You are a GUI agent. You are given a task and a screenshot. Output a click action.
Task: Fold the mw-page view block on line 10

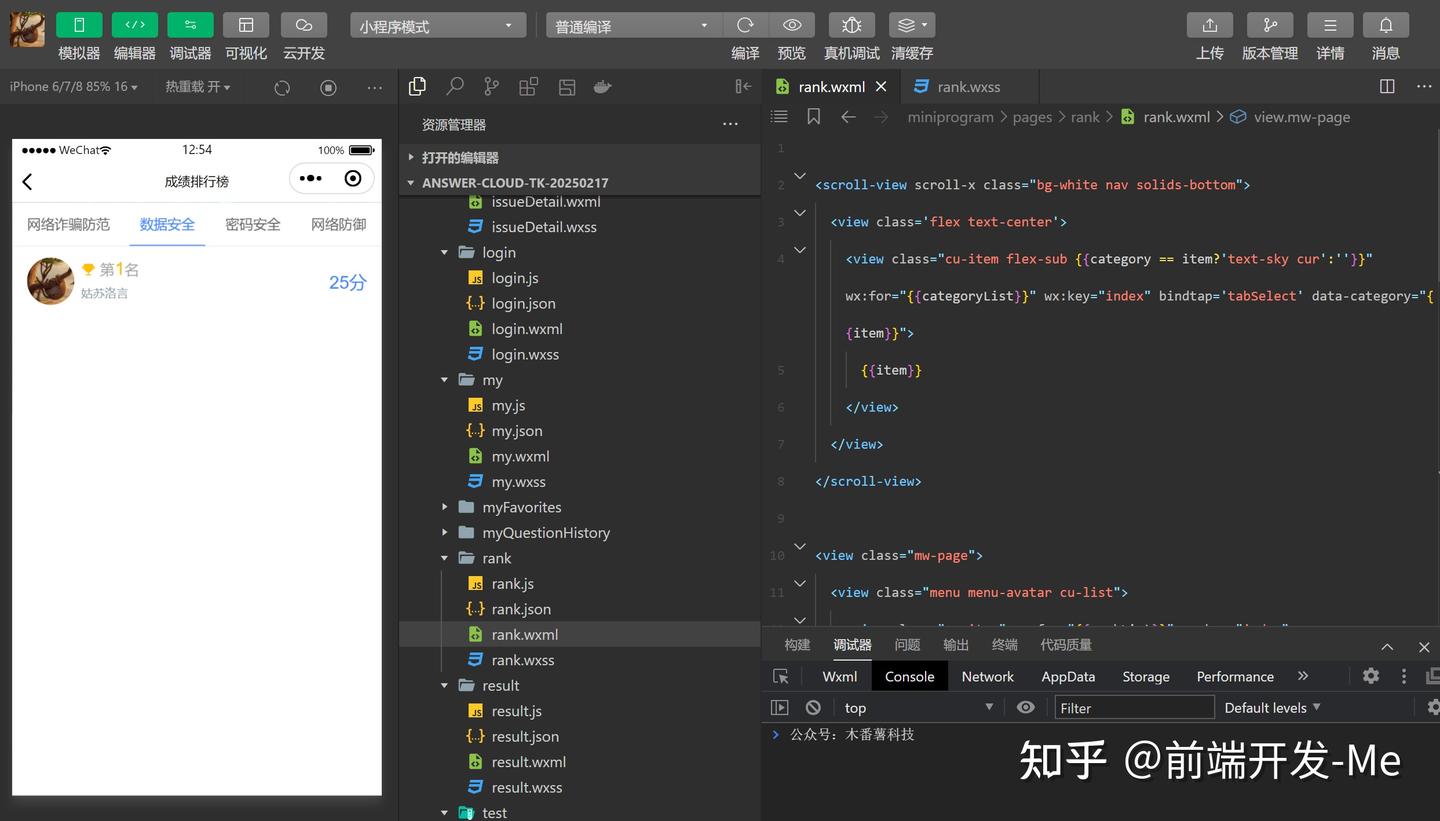800,547
